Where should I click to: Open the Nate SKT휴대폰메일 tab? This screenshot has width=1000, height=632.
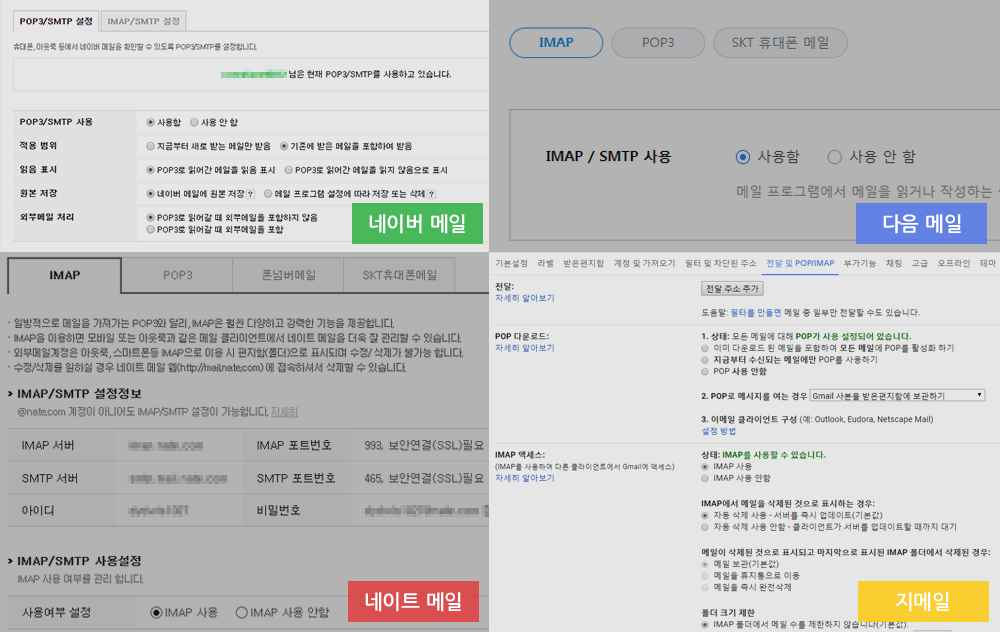399,276
